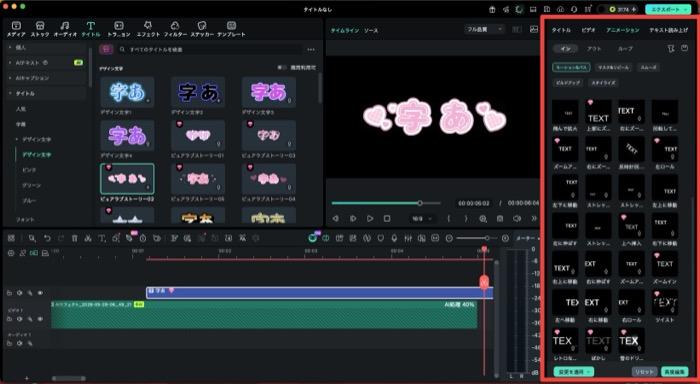Screen dimensions: 700x384
Task: Open the トランジション (Transitions) icon
Action: [119, 25]
